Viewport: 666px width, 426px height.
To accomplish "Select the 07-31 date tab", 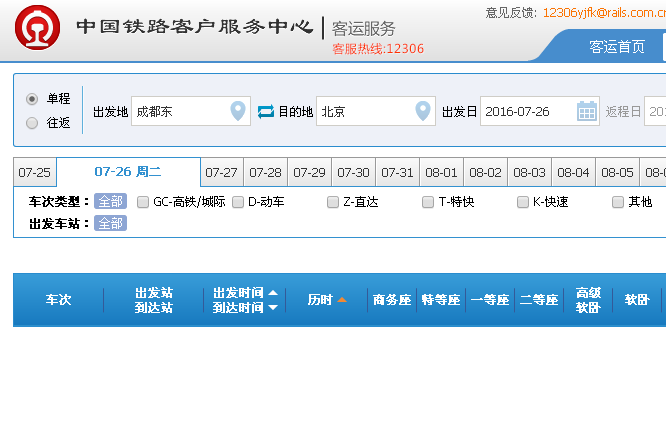I will point(398,172).
